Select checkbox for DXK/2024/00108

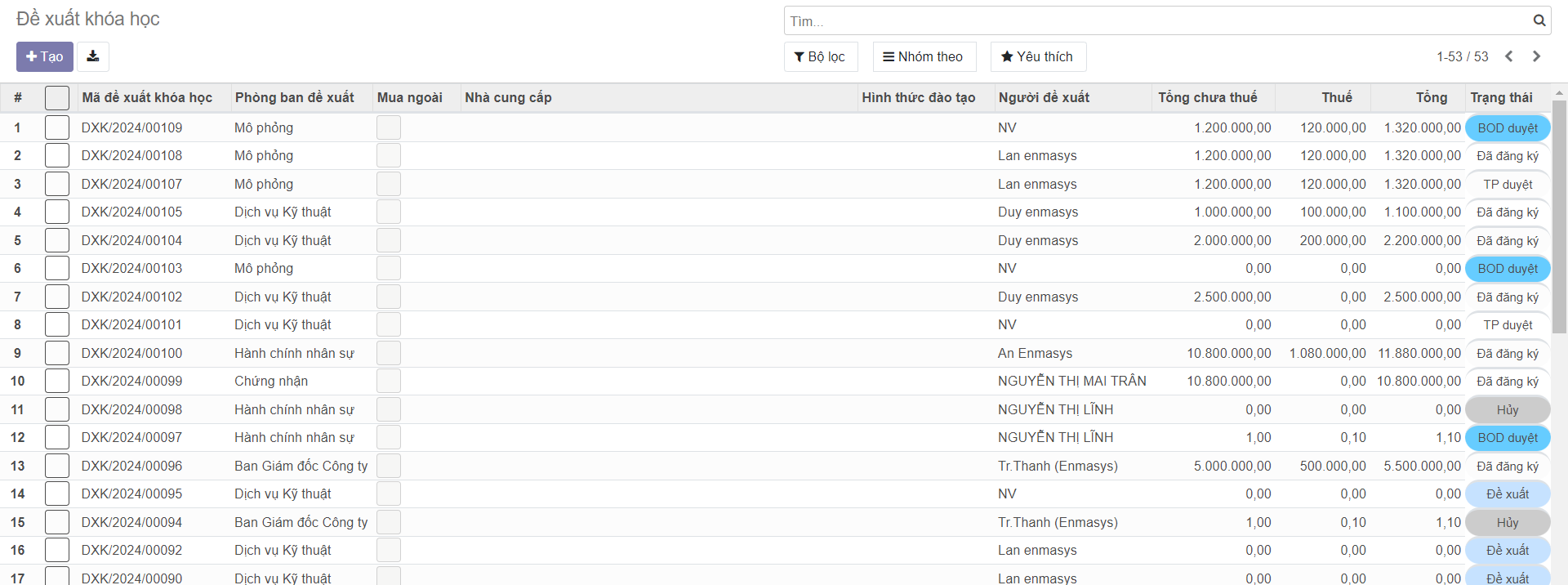click(57, 155)
